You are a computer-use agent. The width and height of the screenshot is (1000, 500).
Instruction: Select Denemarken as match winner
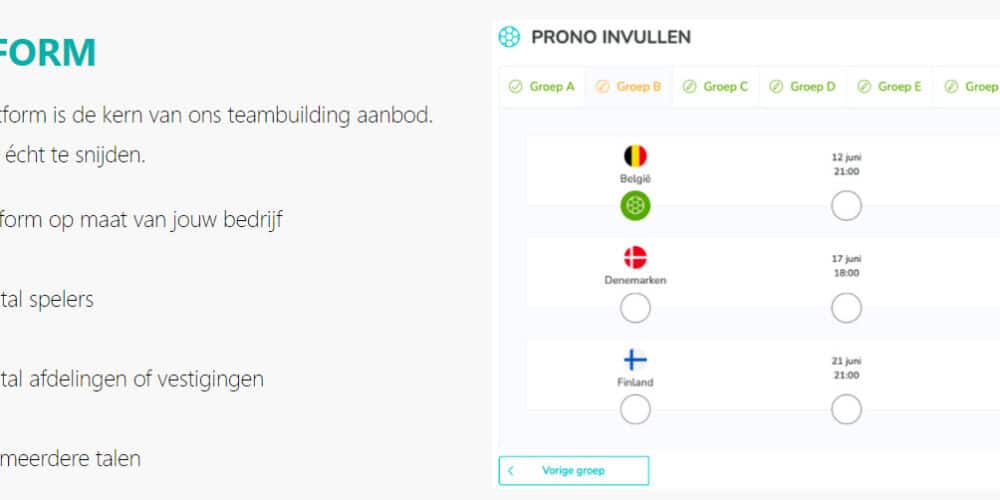635,309
